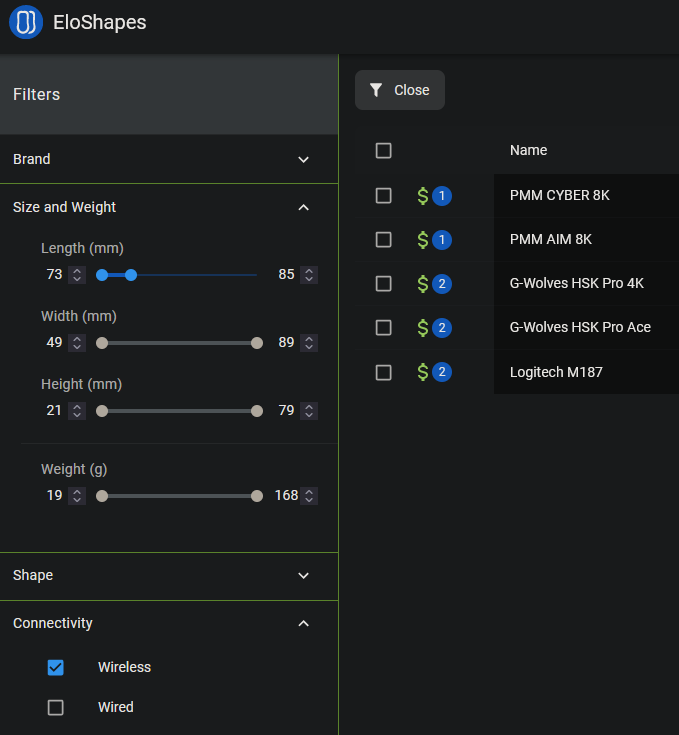Select the G-Wolves HSK Pro Ace row checkbox

(x=384, y=328)
